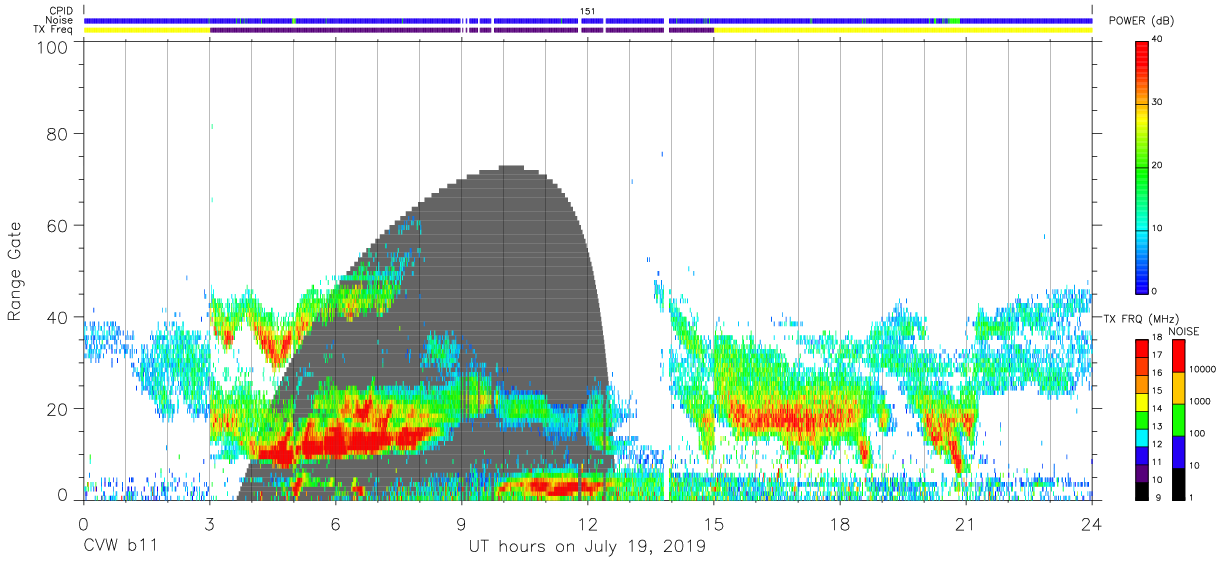Click the y-axis tick label '100'
The image size is (1228, 567).
(x=54, y=46)
